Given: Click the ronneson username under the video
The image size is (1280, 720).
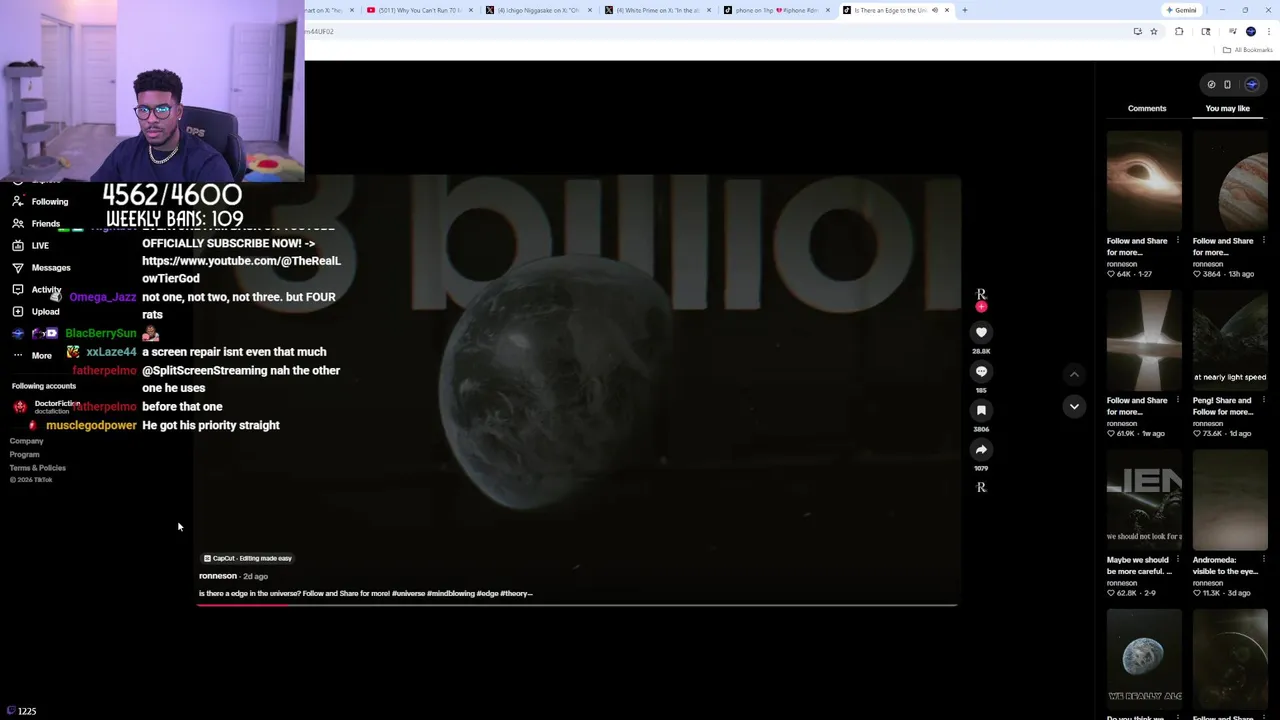Looking at the screenshot, I should pyautogui.click(x=218, y=576).
